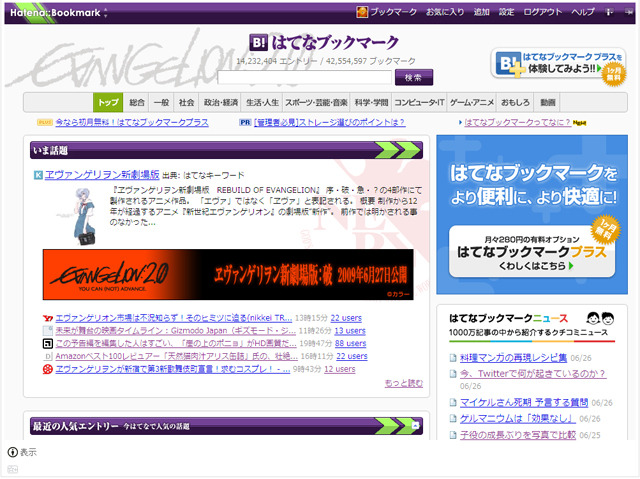Open the 88 users bookmark count
This screenshot has height=479, width=640.
[x=351, y=343]
